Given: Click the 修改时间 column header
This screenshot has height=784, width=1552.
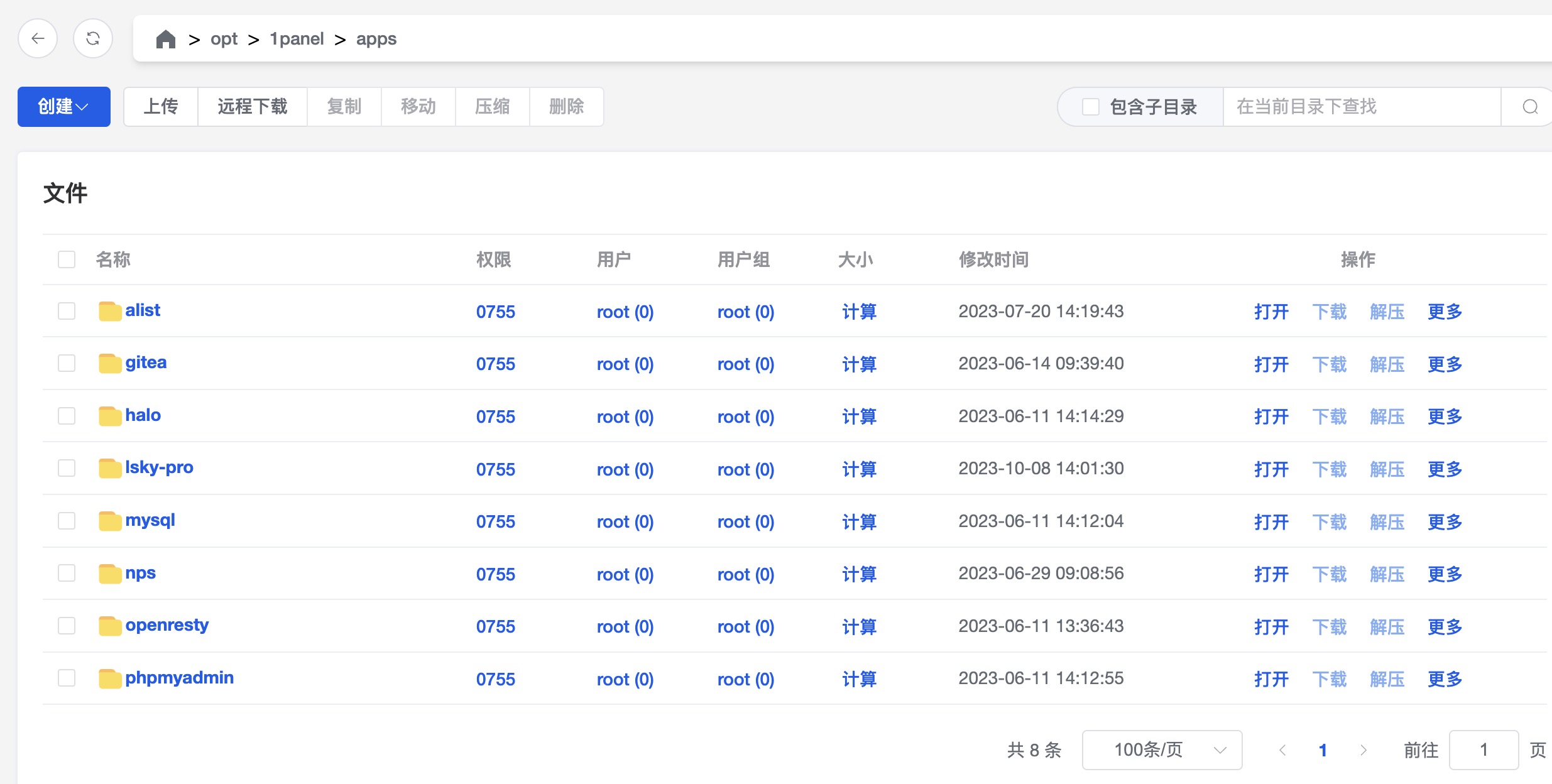Looking at the screenshot, I should click(x=993, y=259).
